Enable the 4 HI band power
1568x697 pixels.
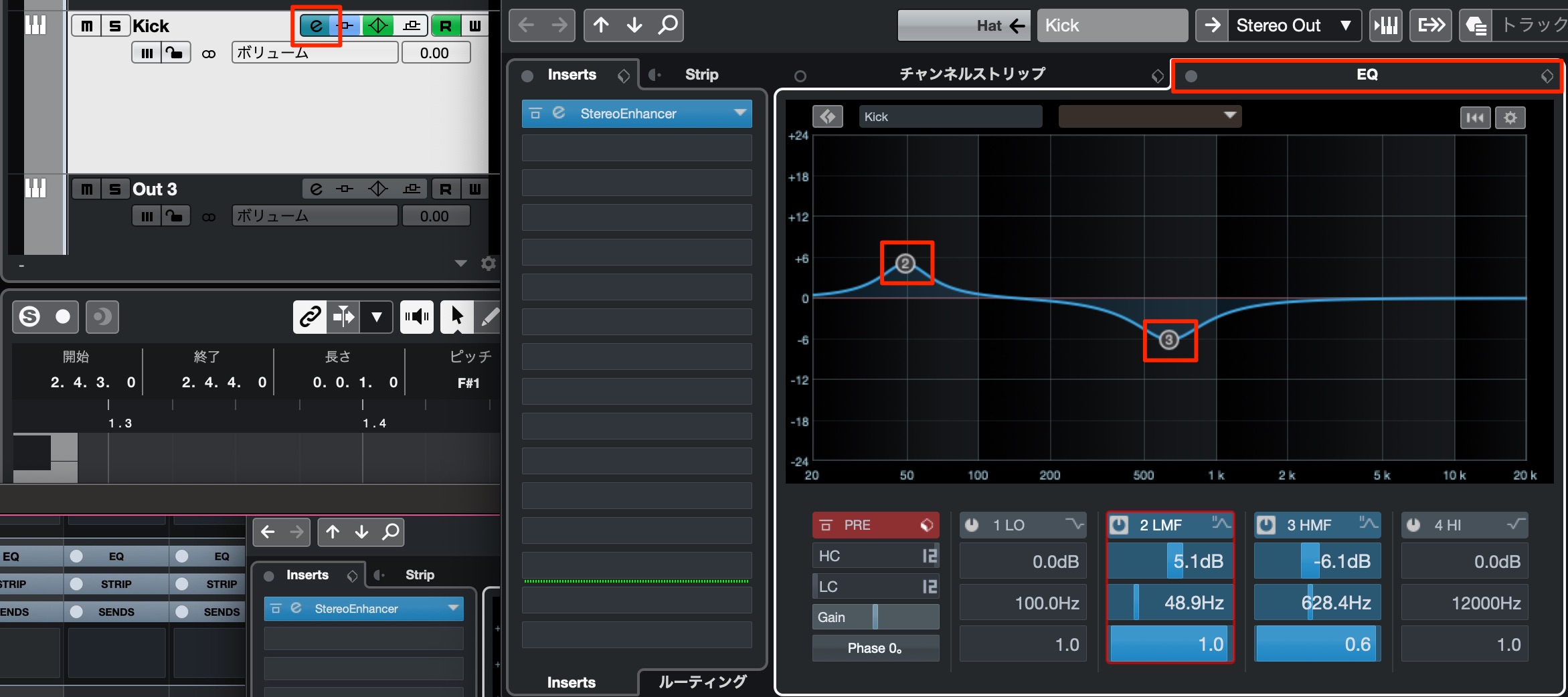(x=1413, y=525)
